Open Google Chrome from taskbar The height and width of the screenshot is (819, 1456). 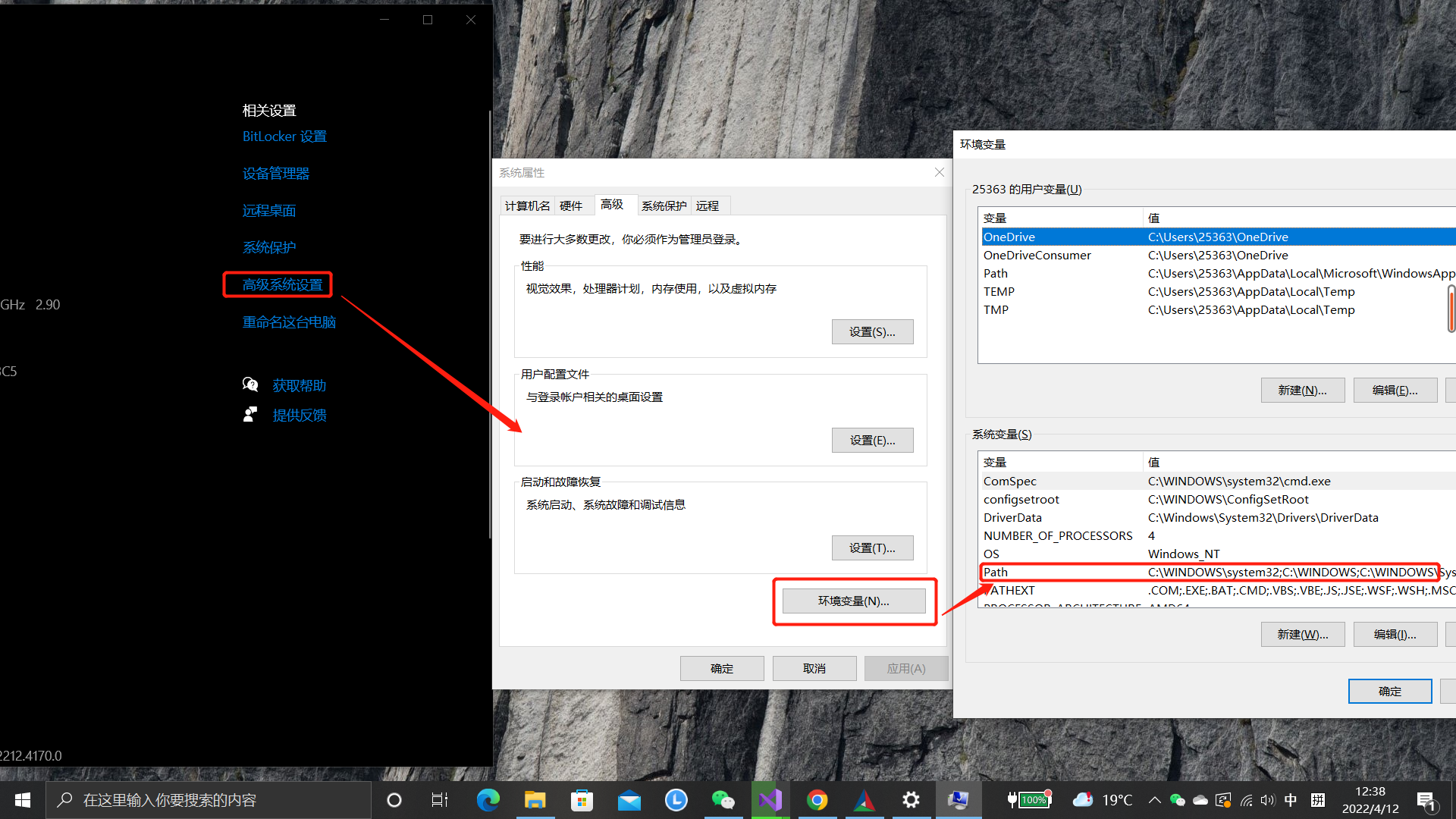point(817,800)
